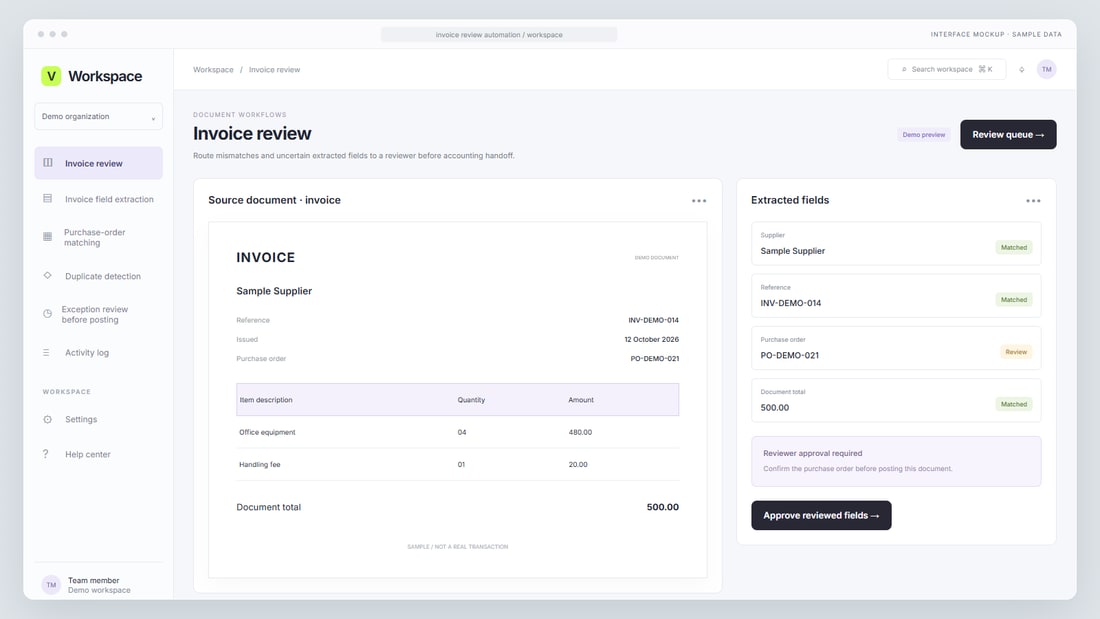Screen dimensions: 1100x619
Task: Click INV-DEMO-014 in the invoice document
Action: point(653,320)
